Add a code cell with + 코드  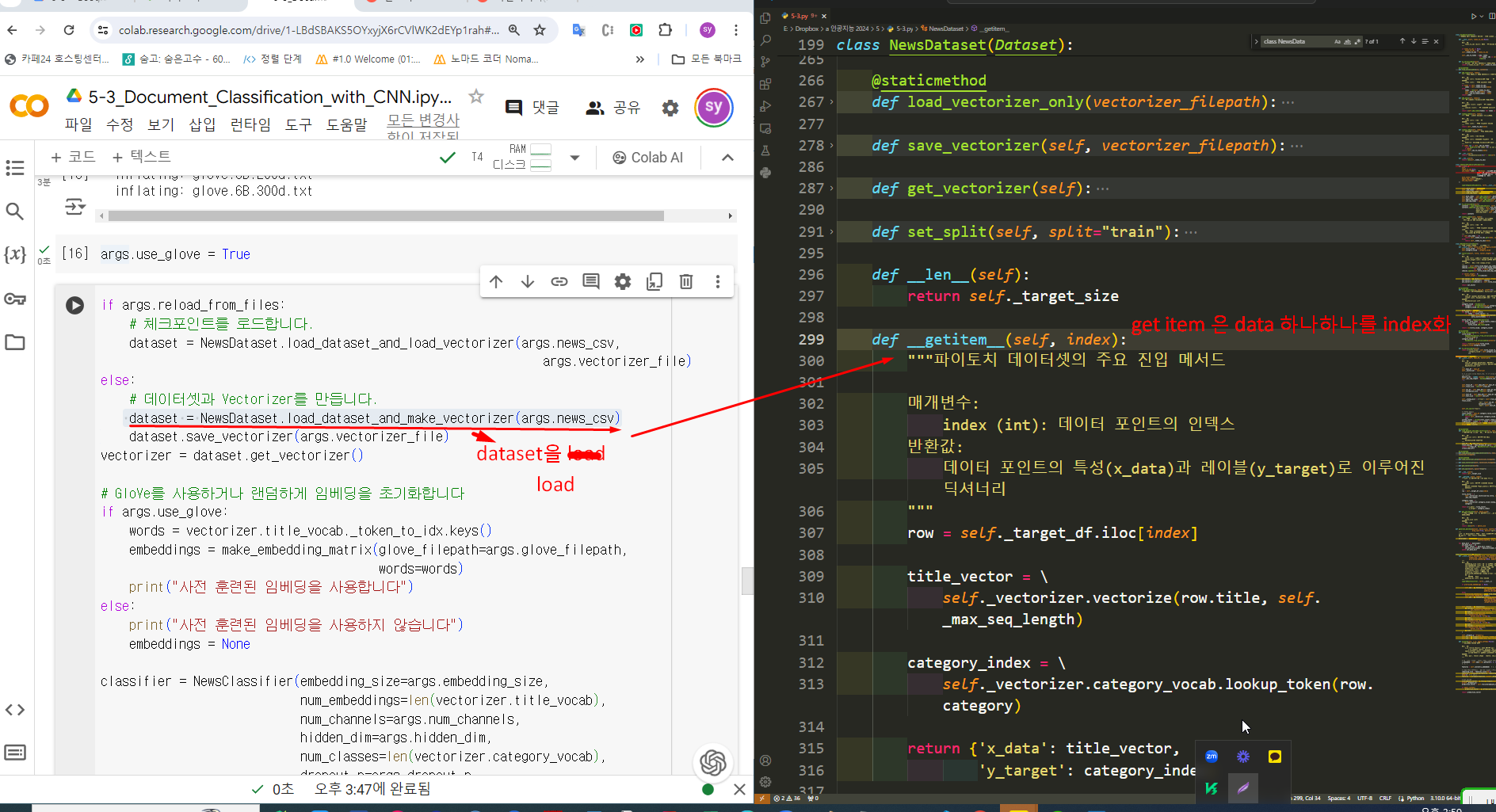tap(73, 157)
